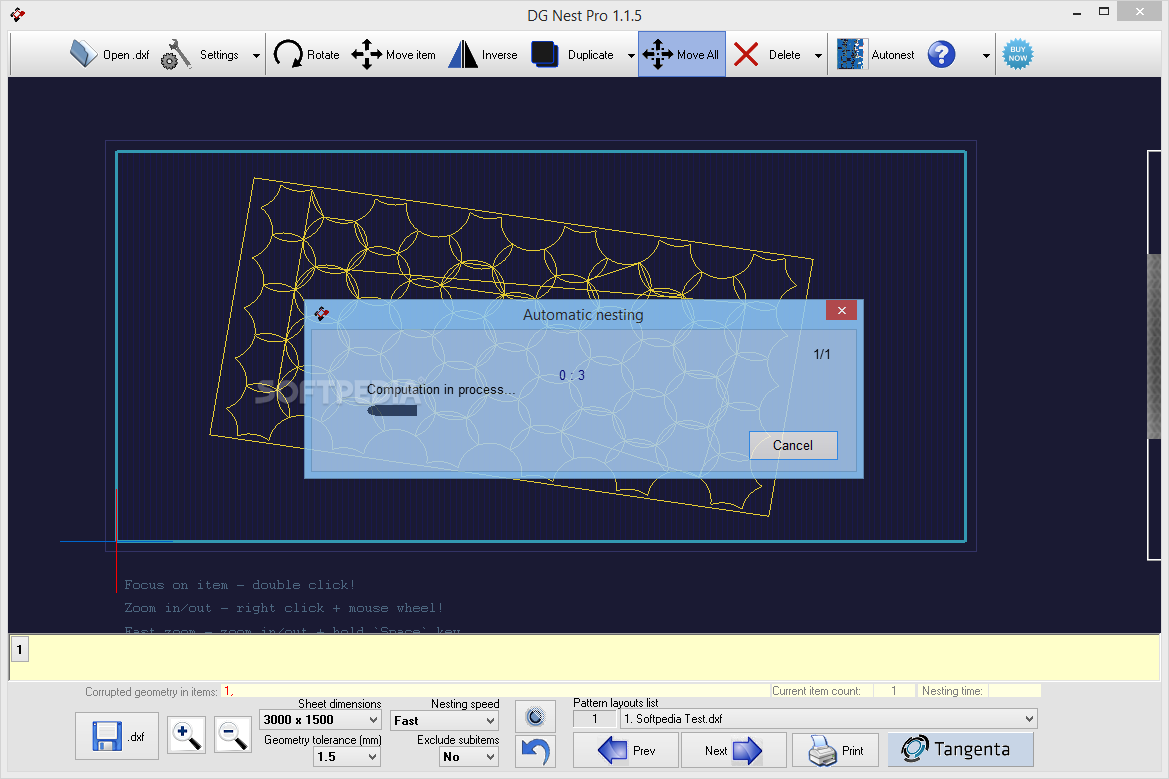Toggle the Move All tool

pos(681,54)
